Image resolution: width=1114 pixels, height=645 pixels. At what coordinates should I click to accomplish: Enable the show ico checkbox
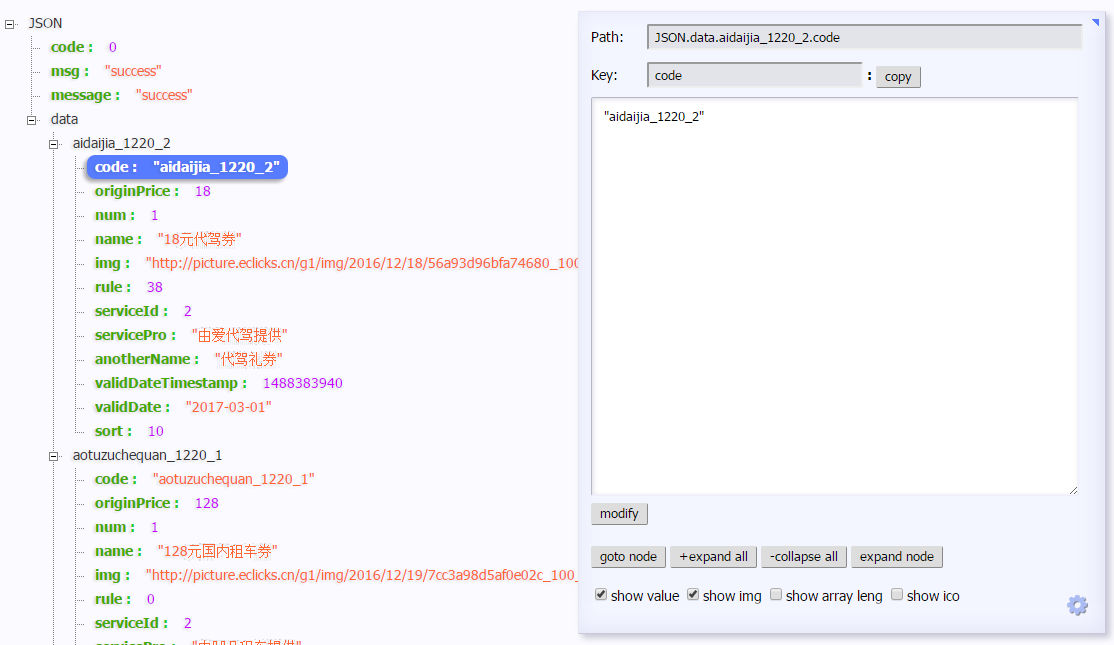[x=897, y=595]
